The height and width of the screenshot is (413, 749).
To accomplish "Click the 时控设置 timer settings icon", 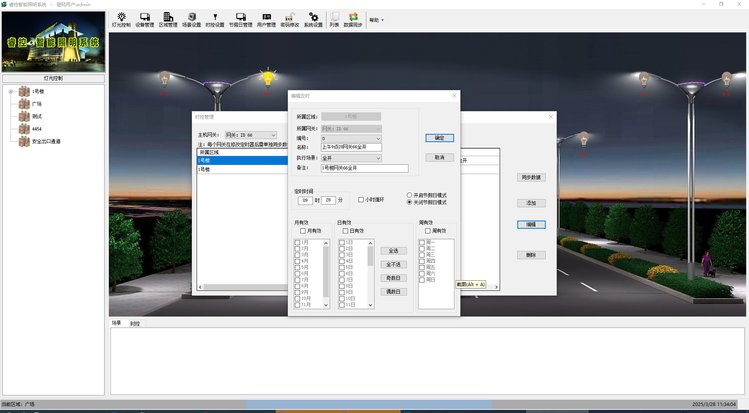I will 217,19.
